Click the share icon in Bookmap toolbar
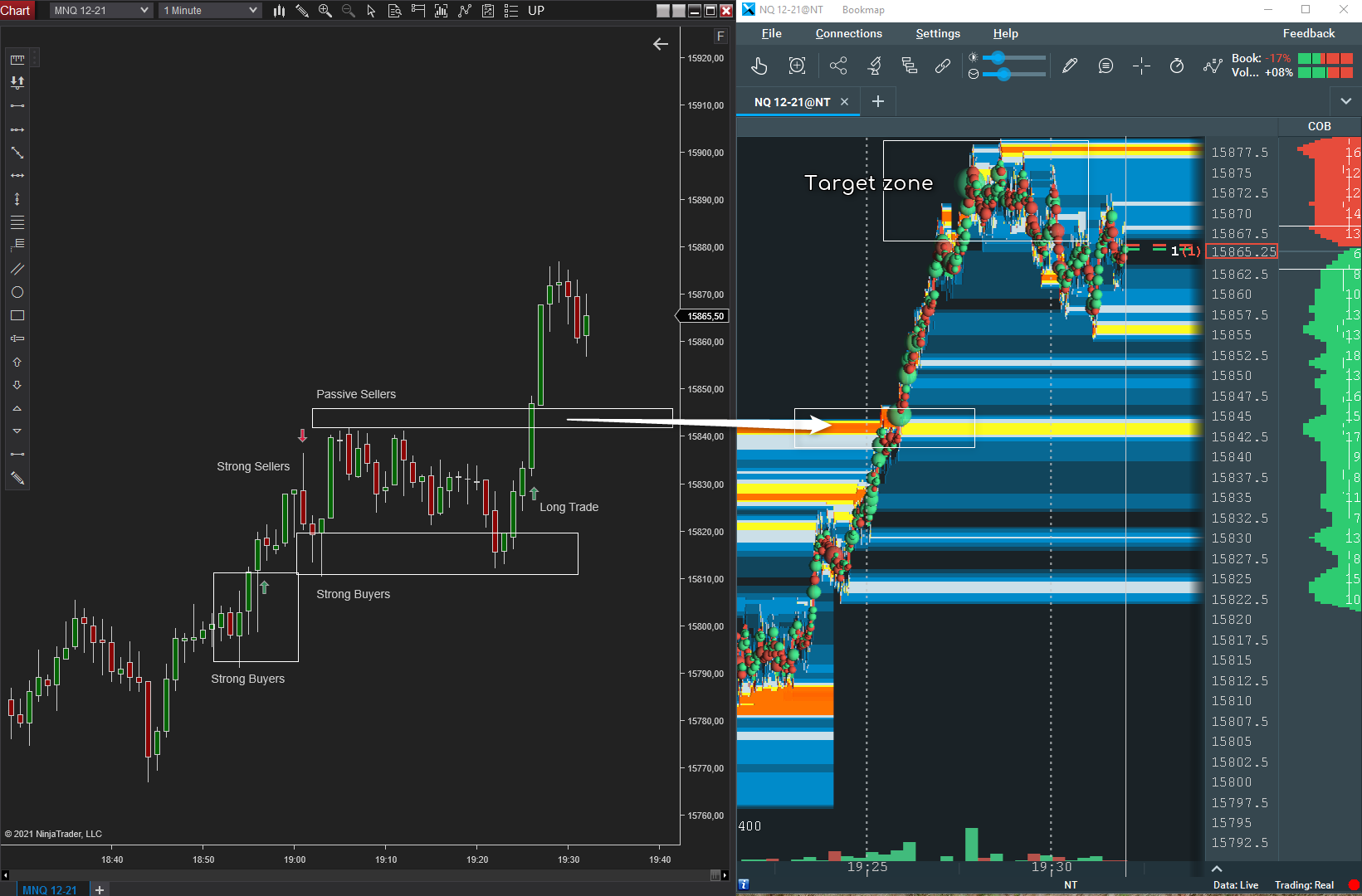Screen dimensions: 1362x896 [838, 66]
